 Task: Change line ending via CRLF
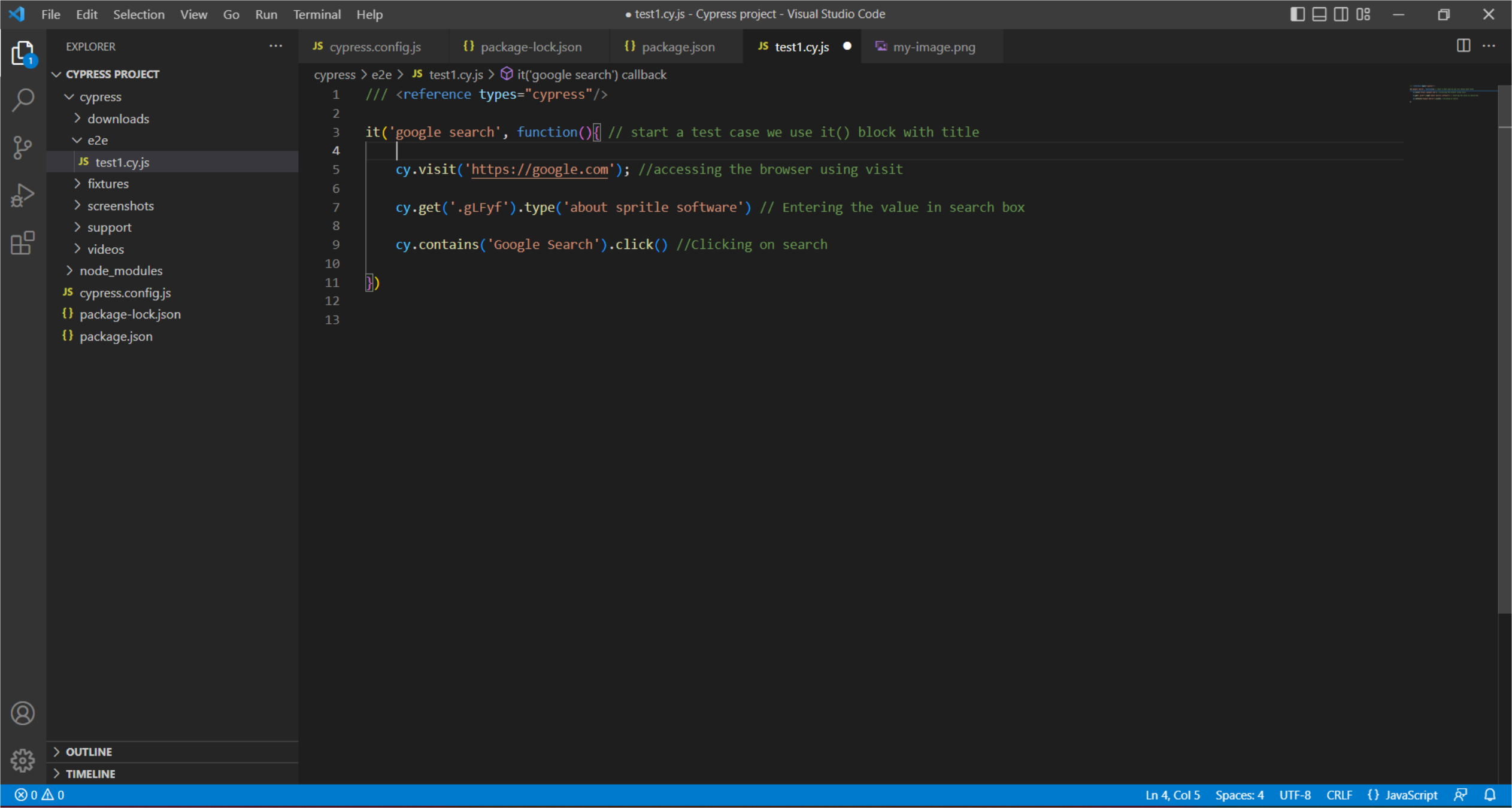click(1339, 795)
